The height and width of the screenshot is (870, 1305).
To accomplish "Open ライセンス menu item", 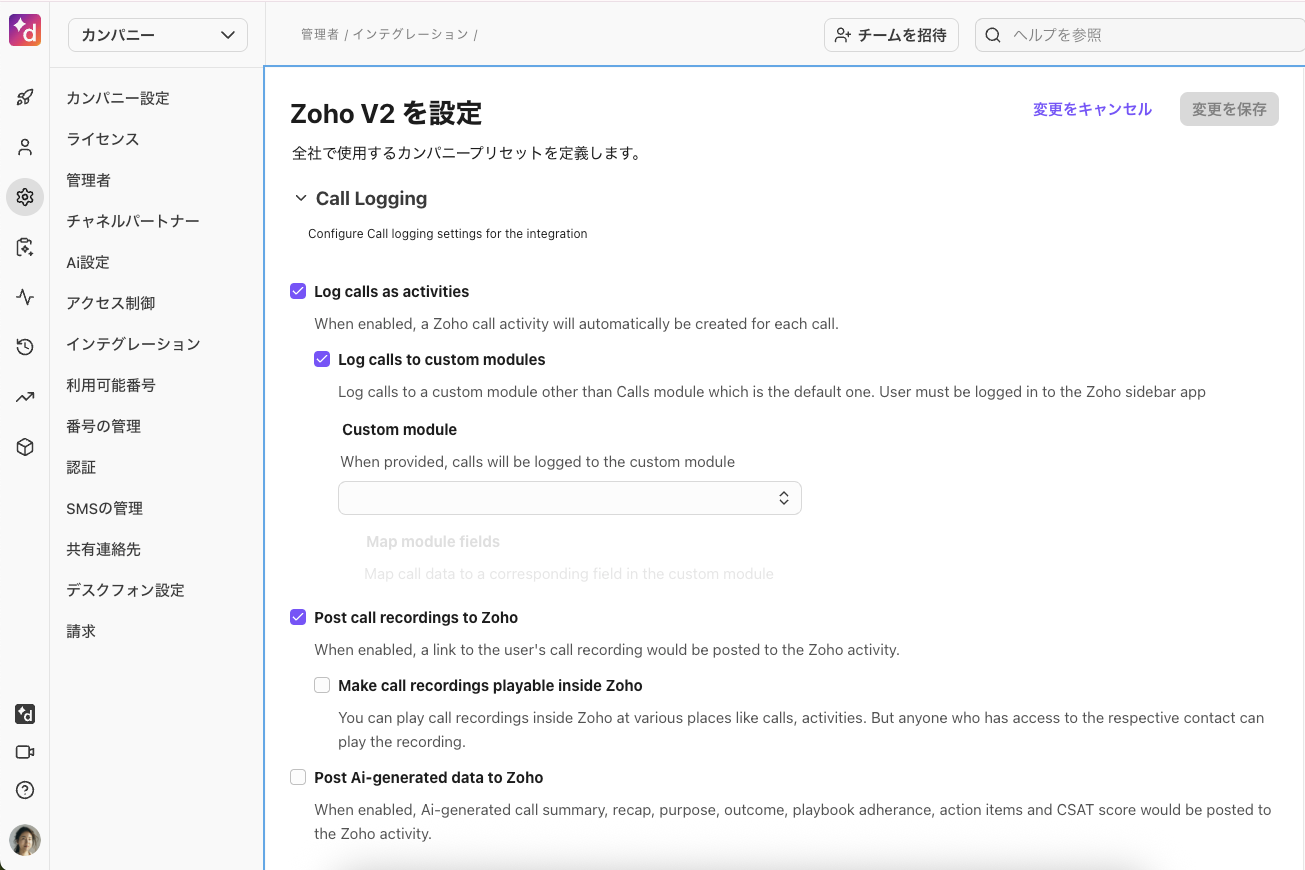I will (x=103, y=139).
